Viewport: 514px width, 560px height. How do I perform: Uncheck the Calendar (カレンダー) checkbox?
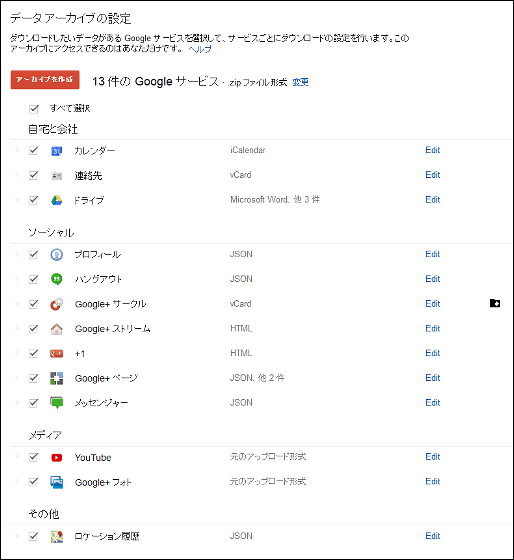34,150
